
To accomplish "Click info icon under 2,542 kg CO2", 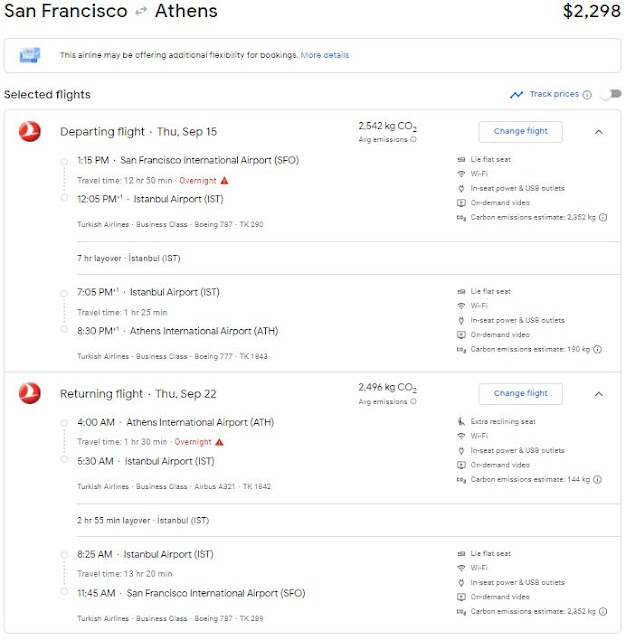I will pos(413,140).
